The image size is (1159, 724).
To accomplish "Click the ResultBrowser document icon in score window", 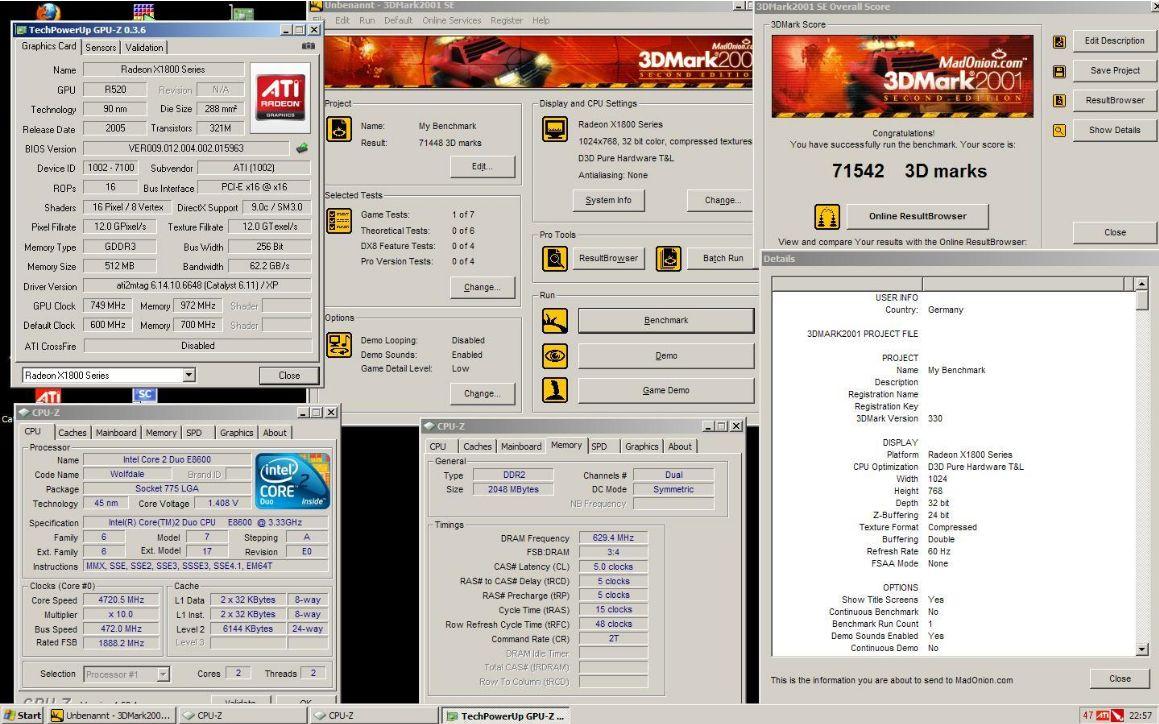I will 1059,101.
